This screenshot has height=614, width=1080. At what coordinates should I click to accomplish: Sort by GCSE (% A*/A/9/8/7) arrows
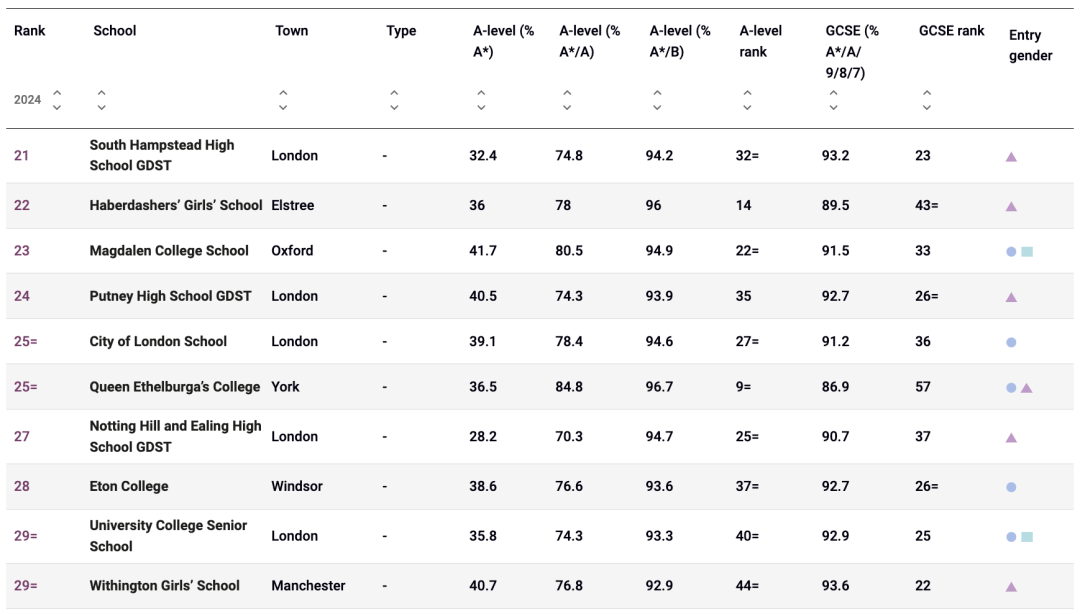[833, 100]
